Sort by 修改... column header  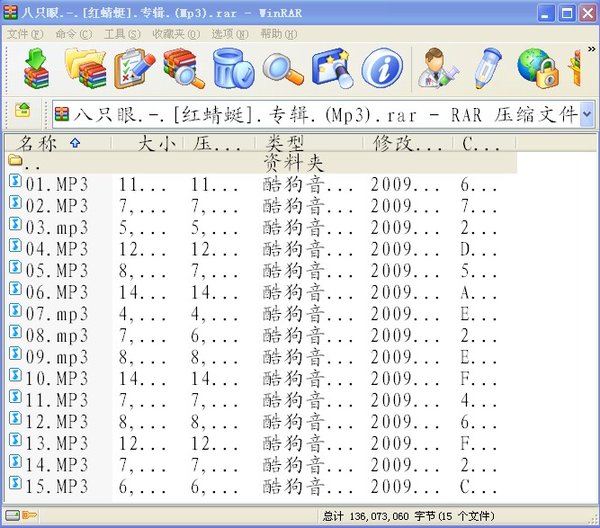[408, 143]
